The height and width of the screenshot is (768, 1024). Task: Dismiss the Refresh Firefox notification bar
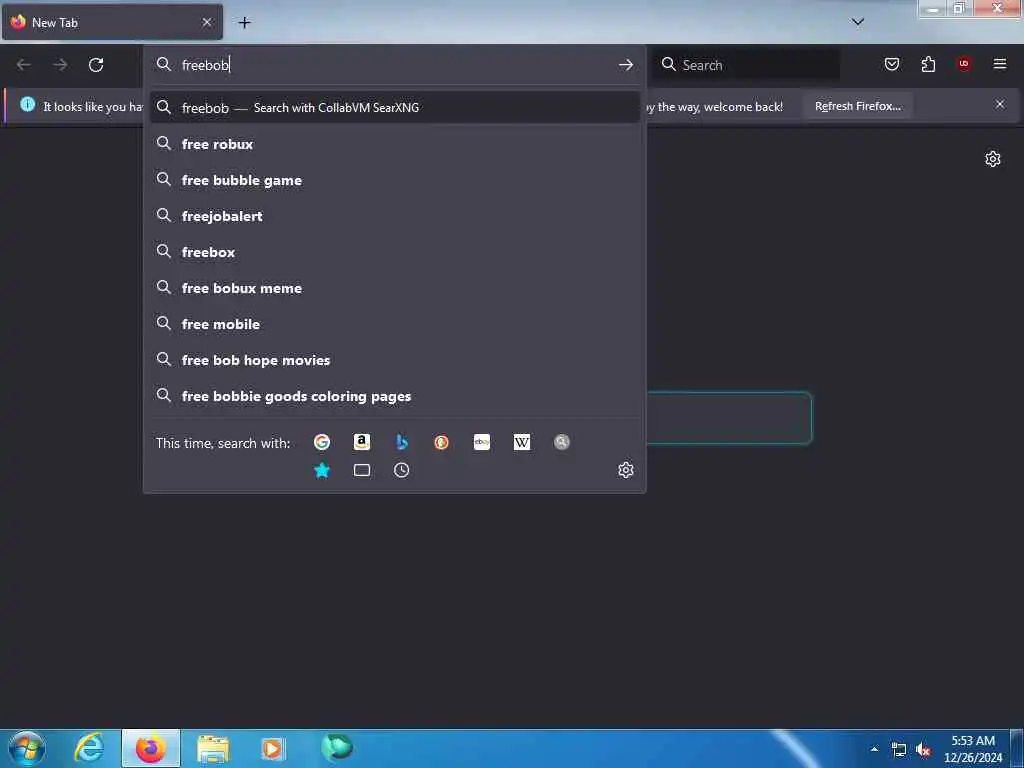point(1000,104)
